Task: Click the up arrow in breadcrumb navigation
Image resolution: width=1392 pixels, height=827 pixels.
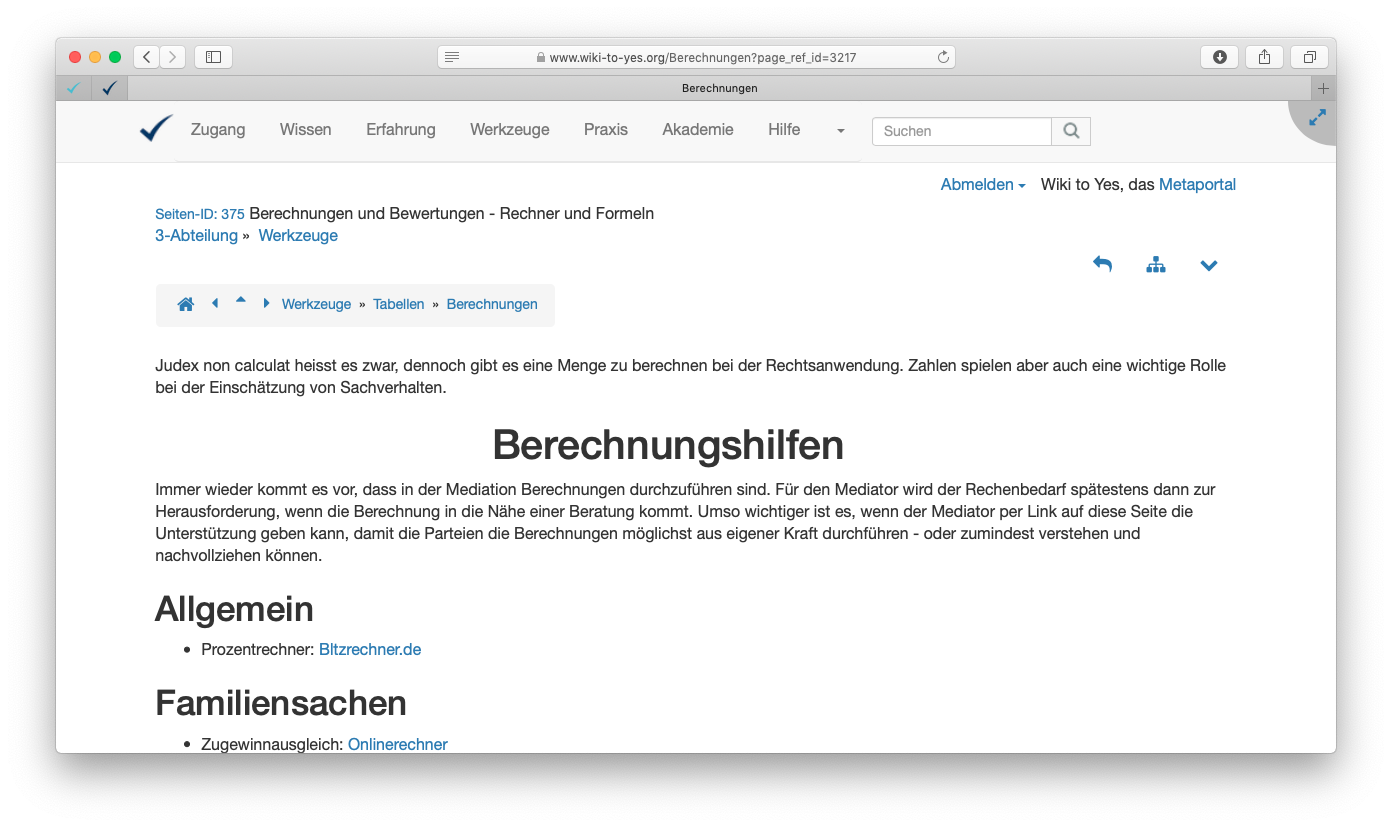Action: coord(241,300)
